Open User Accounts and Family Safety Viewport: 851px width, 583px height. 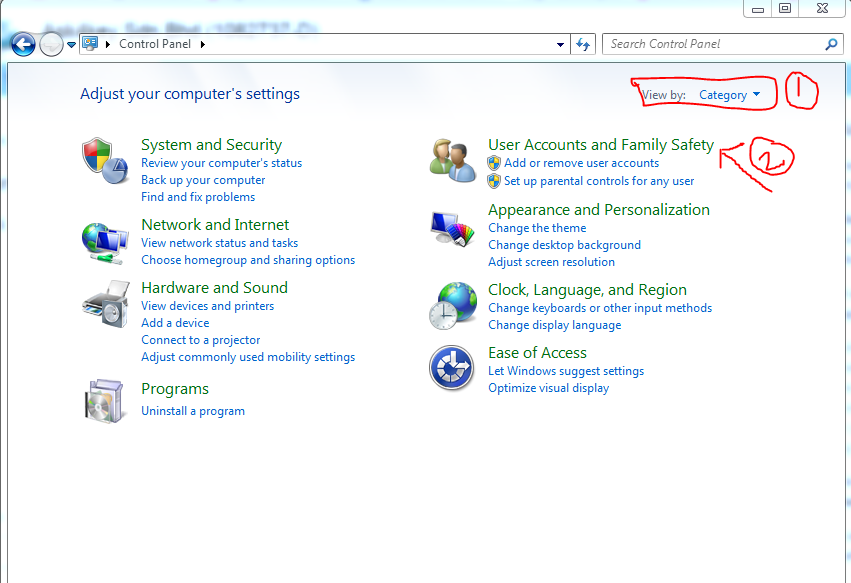click(x=601, y=145)
